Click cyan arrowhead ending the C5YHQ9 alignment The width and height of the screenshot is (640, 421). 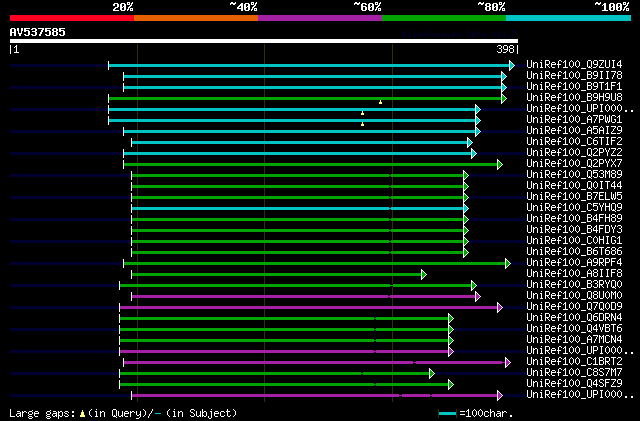(x=466, y=209)
